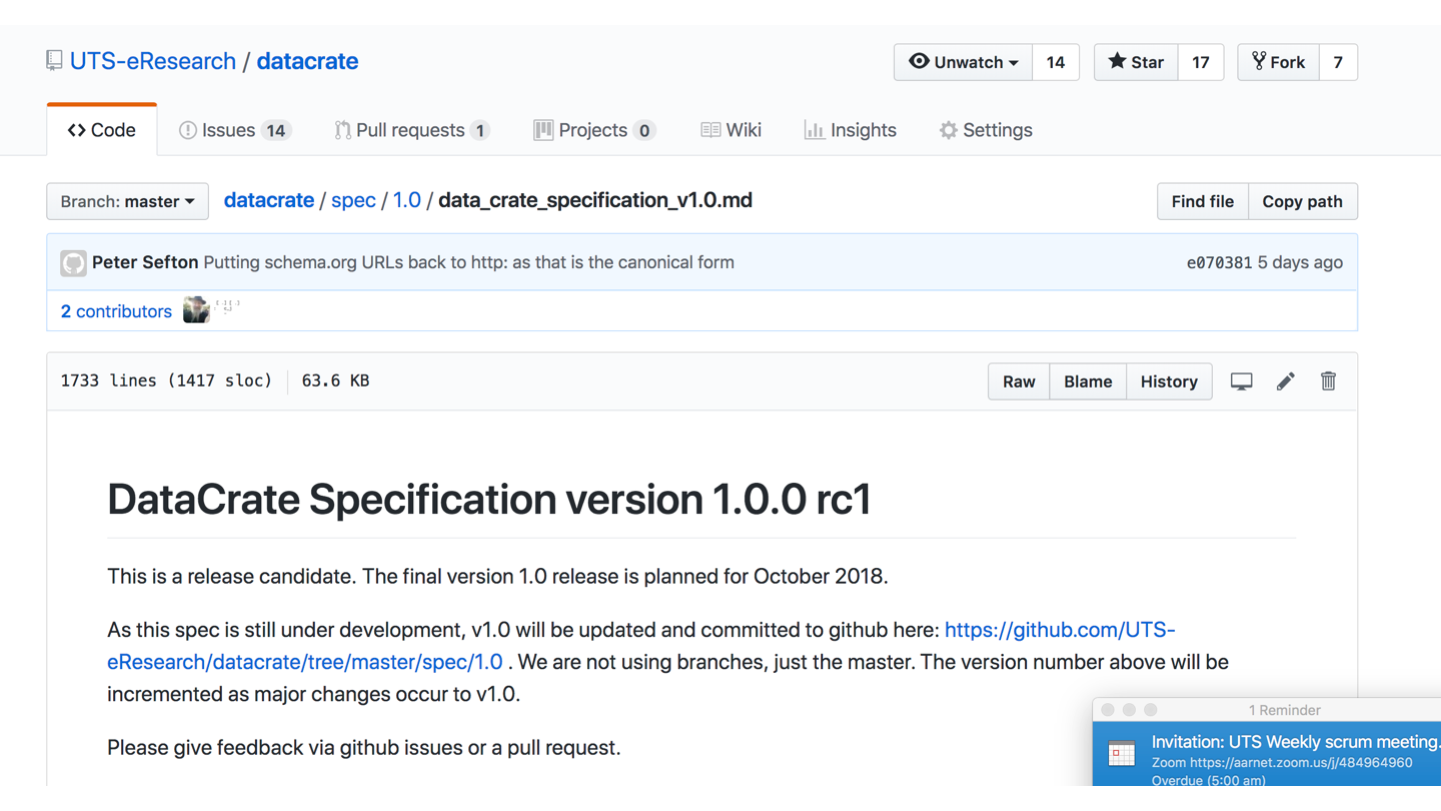This screenshot has height=811, width=1441.
Task: Click the calendar icon in reminder notification
Action: coord(1122,753)
